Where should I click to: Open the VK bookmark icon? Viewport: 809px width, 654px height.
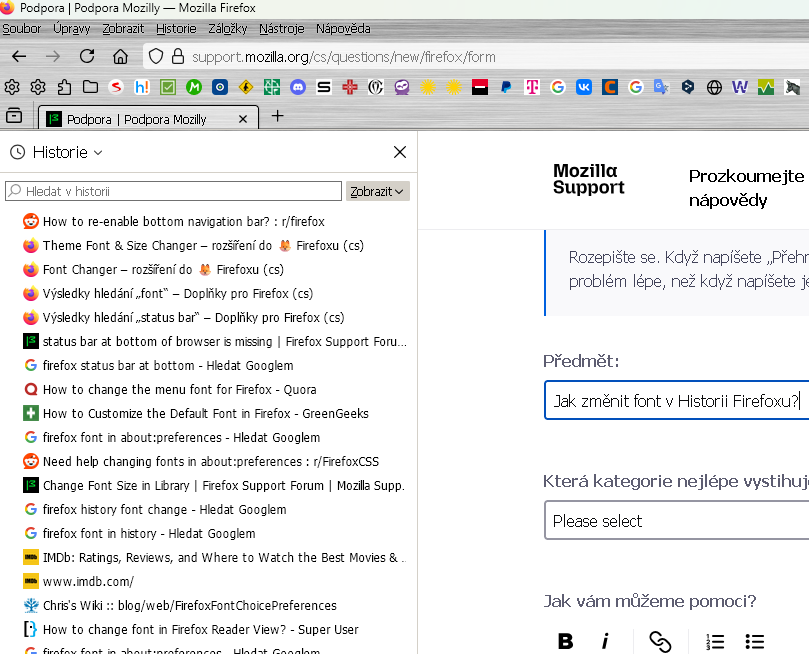click(584, 87)
